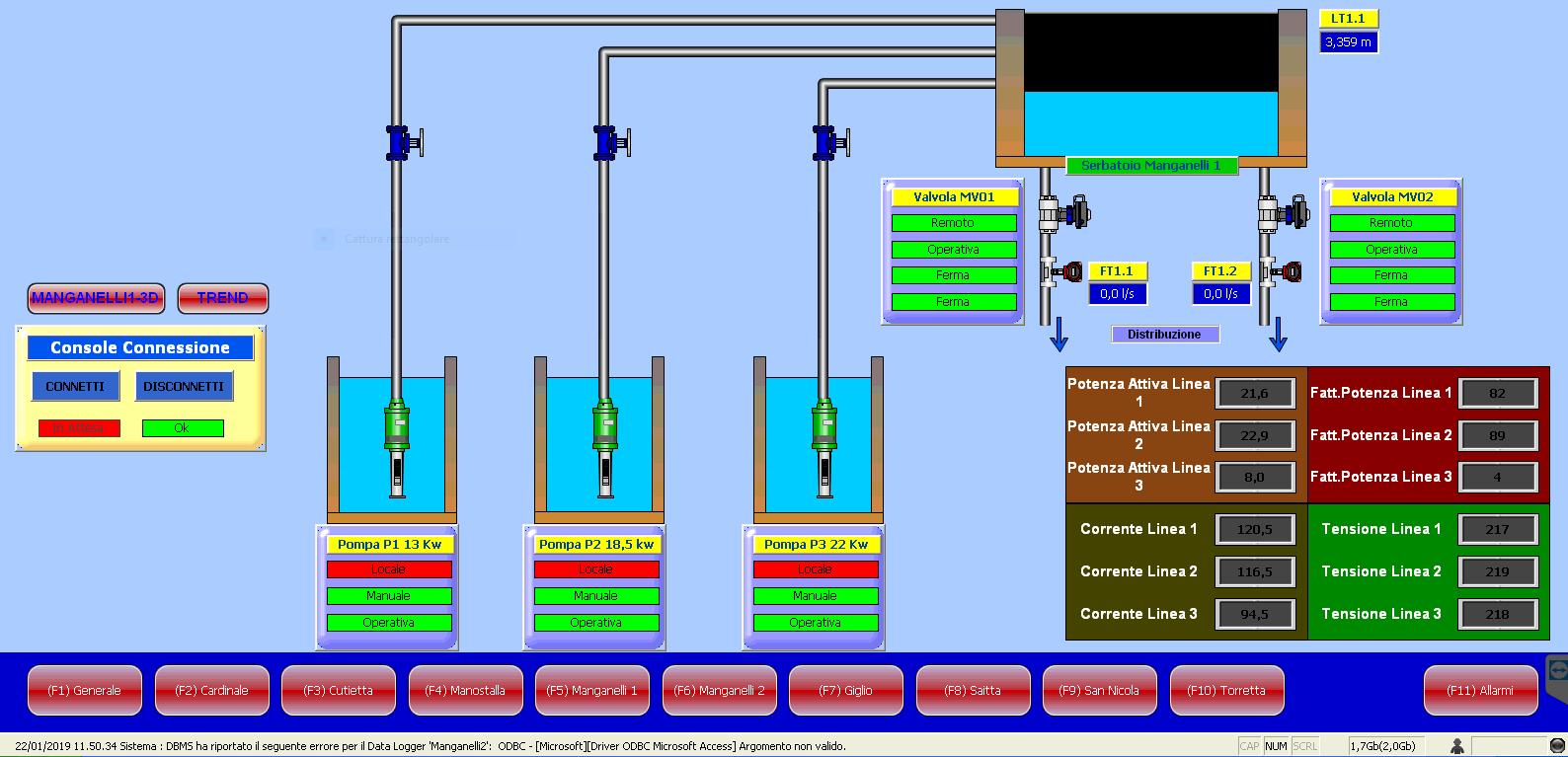Click the blue gate valve on Pompa P3 pipe

point(830,143)
